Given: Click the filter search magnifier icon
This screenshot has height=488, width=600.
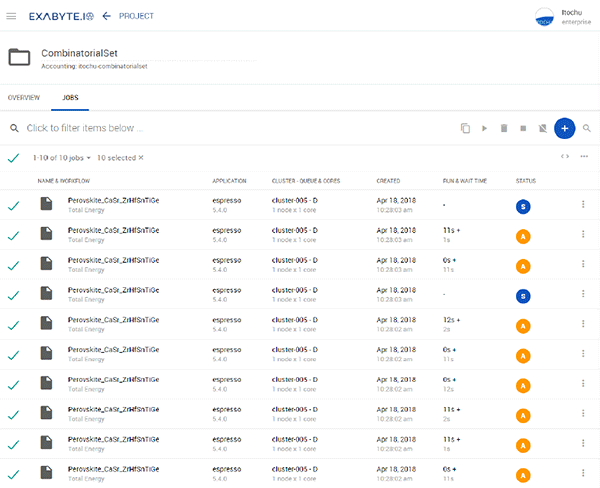Looking at the screenshot, I should tap(14, 128).
